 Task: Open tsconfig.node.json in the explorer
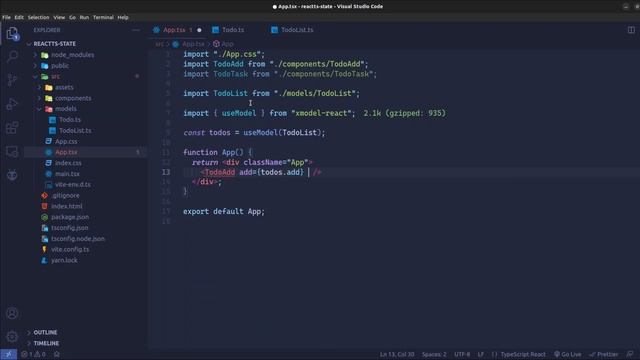pos(78,239)
